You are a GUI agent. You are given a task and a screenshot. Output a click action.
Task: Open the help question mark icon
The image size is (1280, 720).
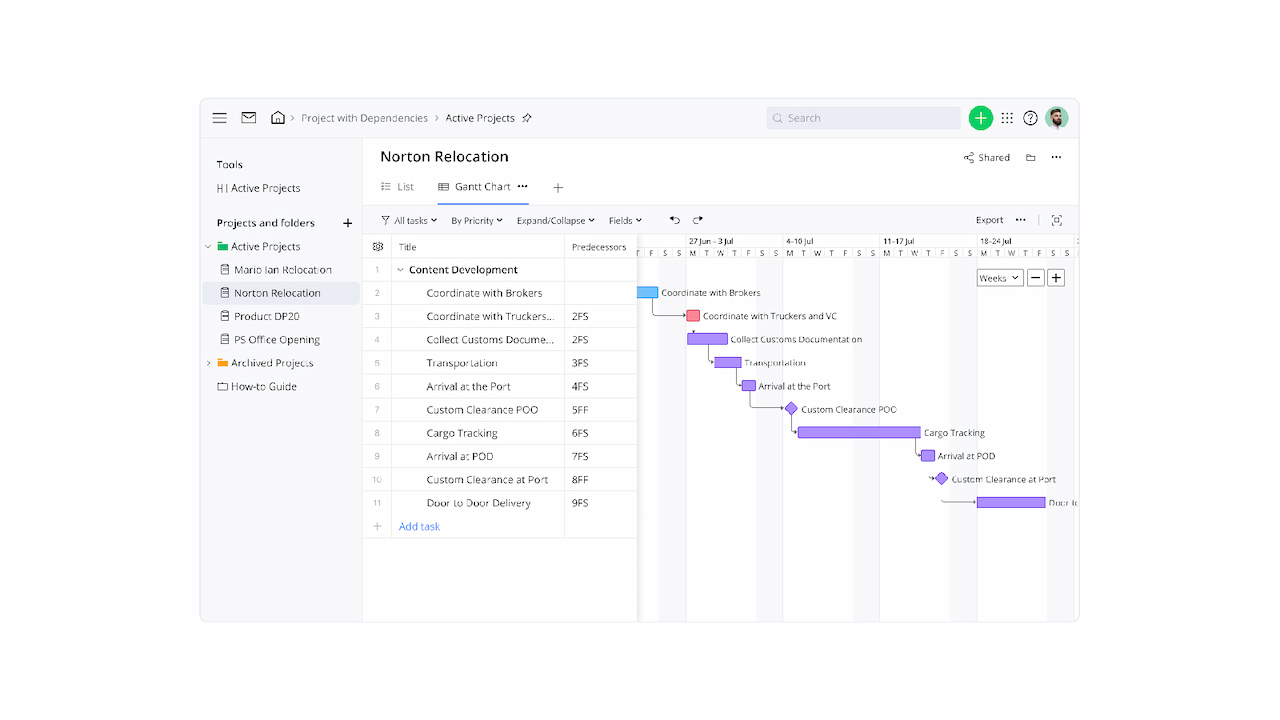tap(1030, 117)
